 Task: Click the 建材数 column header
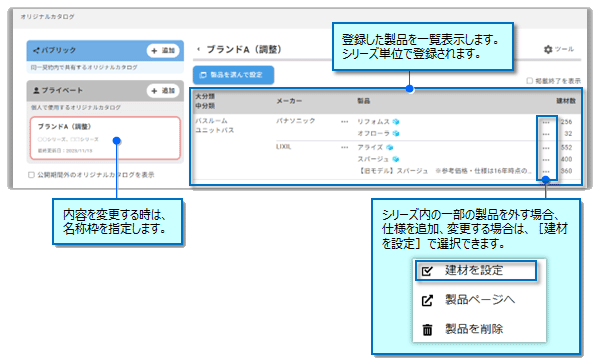pos(566,101)
